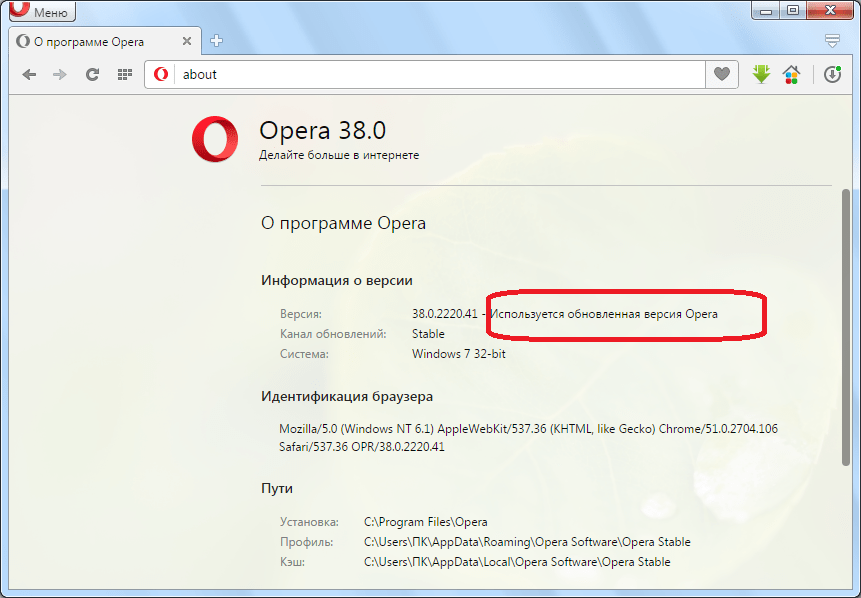Reload the current page
This screenshot has height=598, width=861.
pos(92,74)
